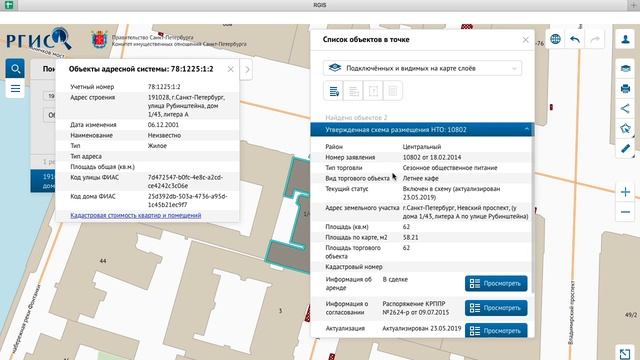Click Просмотреть for Актуализация row
The image size is (640, 360).
coord(496,330)
